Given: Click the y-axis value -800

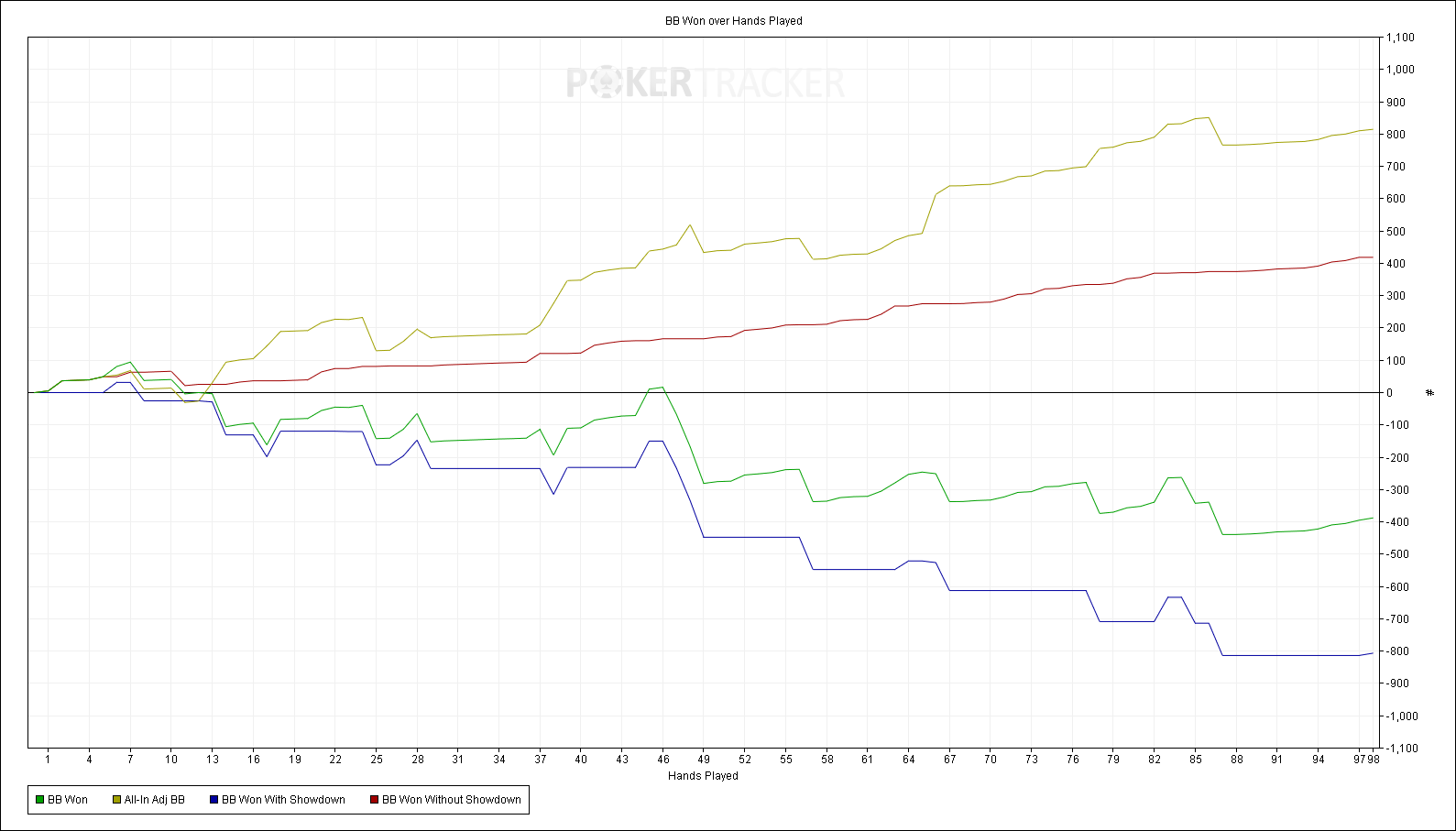Looking at the screenshot, I should coord(1397,651).
